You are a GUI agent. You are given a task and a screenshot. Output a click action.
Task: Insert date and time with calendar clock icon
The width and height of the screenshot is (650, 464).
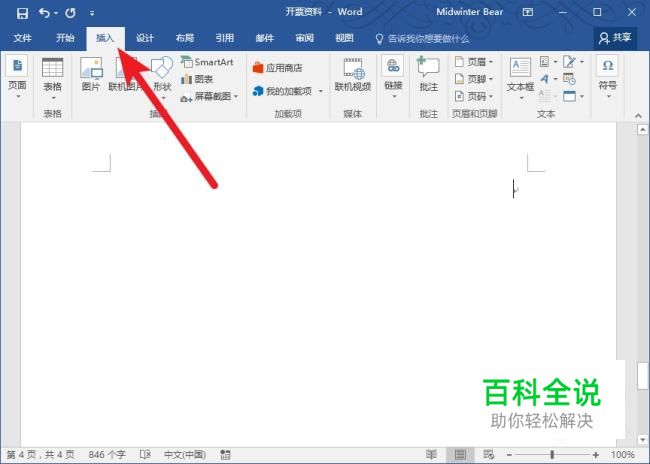[x=569, y=79]
